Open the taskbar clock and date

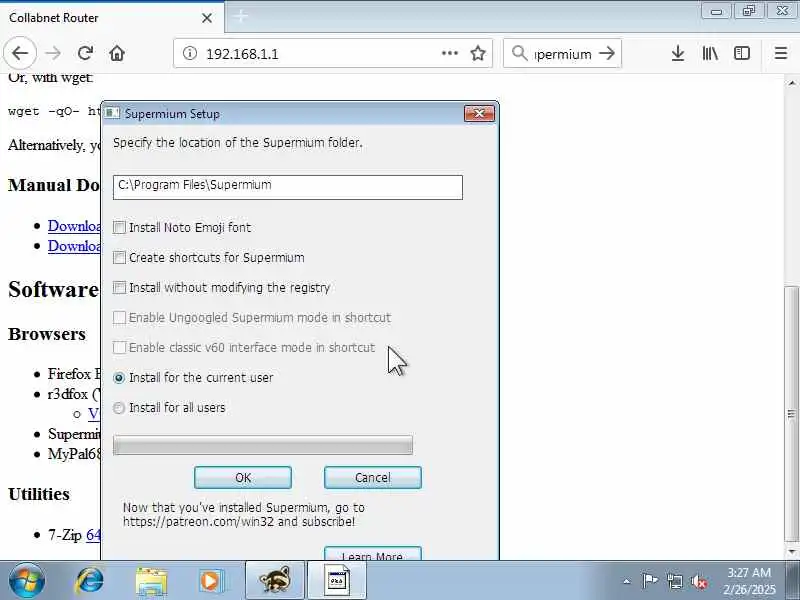pos(749,581)
